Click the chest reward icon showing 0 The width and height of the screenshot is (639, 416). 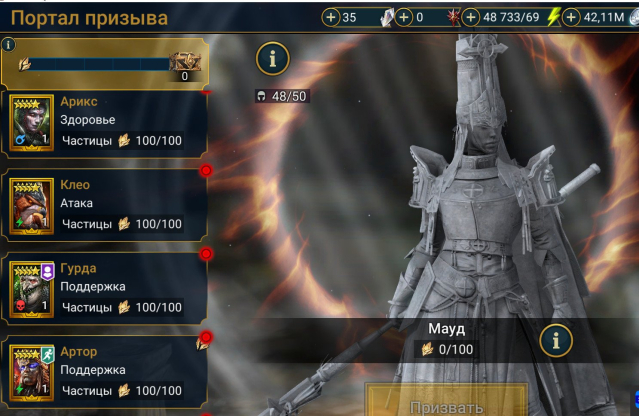pyautogui.click(x=185, y=65)
